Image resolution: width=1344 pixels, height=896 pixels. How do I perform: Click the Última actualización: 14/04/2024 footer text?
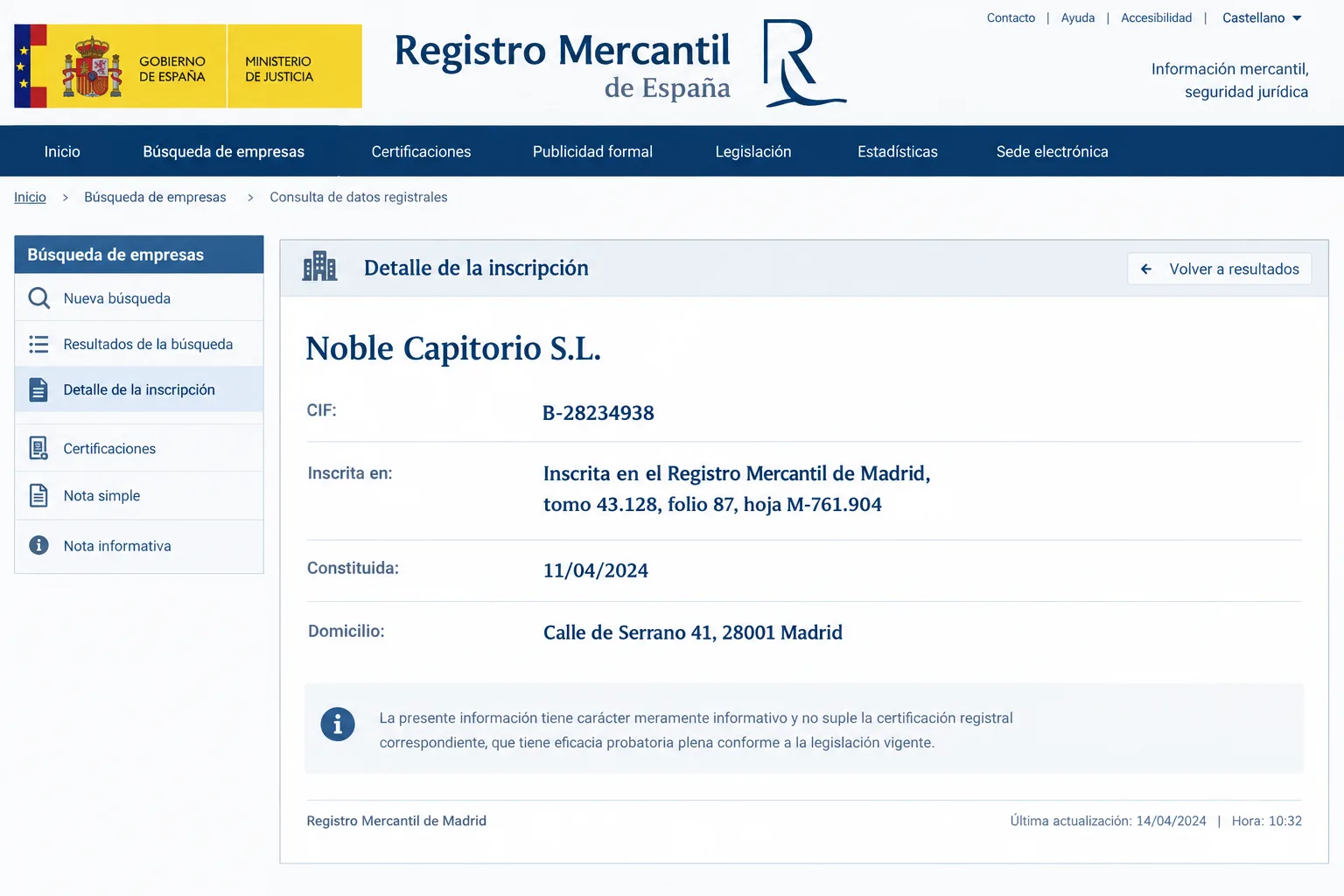point(1108,821)
